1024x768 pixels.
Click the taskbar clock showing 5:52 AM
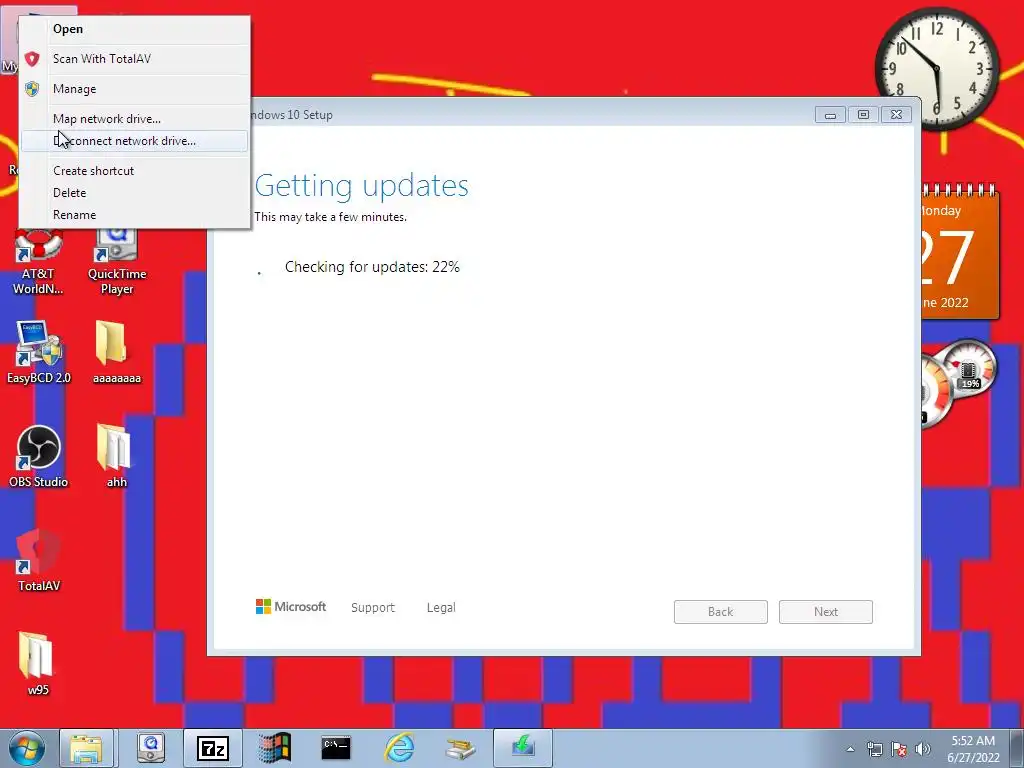973,749
